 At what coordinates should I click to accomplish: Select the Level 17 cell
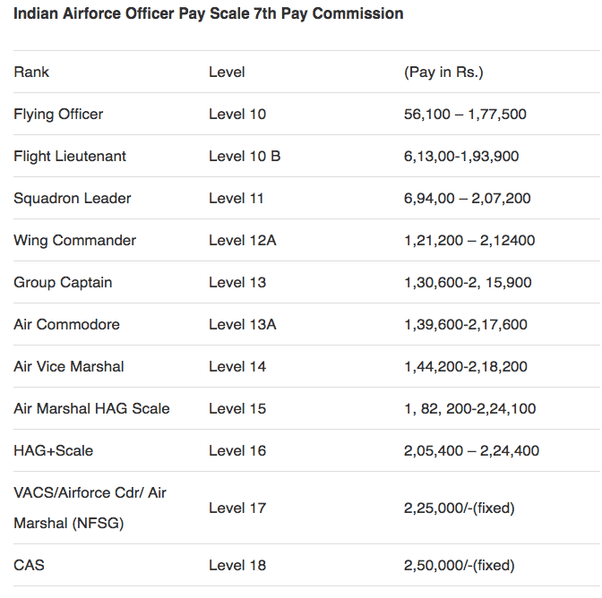238,508
